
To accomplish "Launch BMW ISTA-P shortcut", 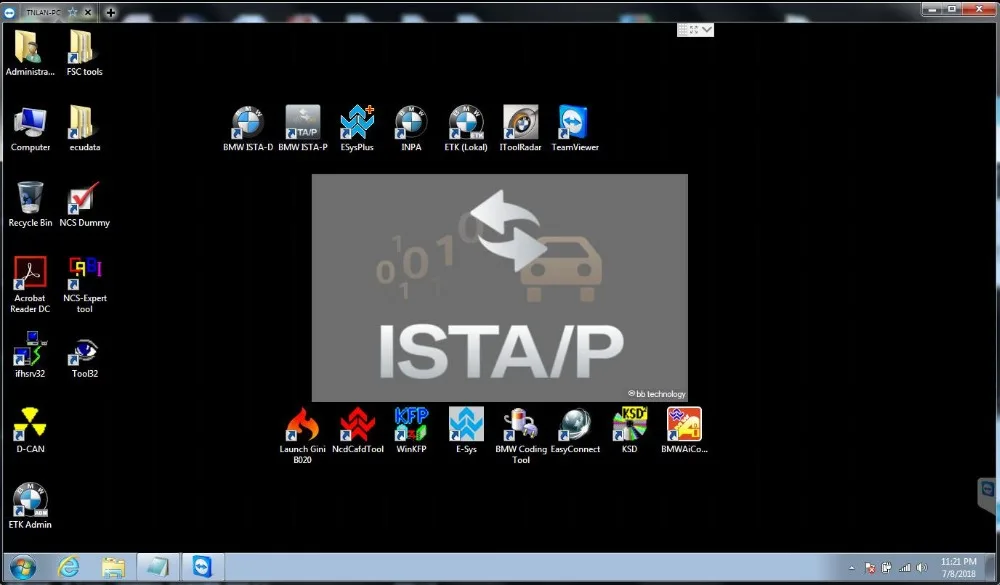I will 302,129.
